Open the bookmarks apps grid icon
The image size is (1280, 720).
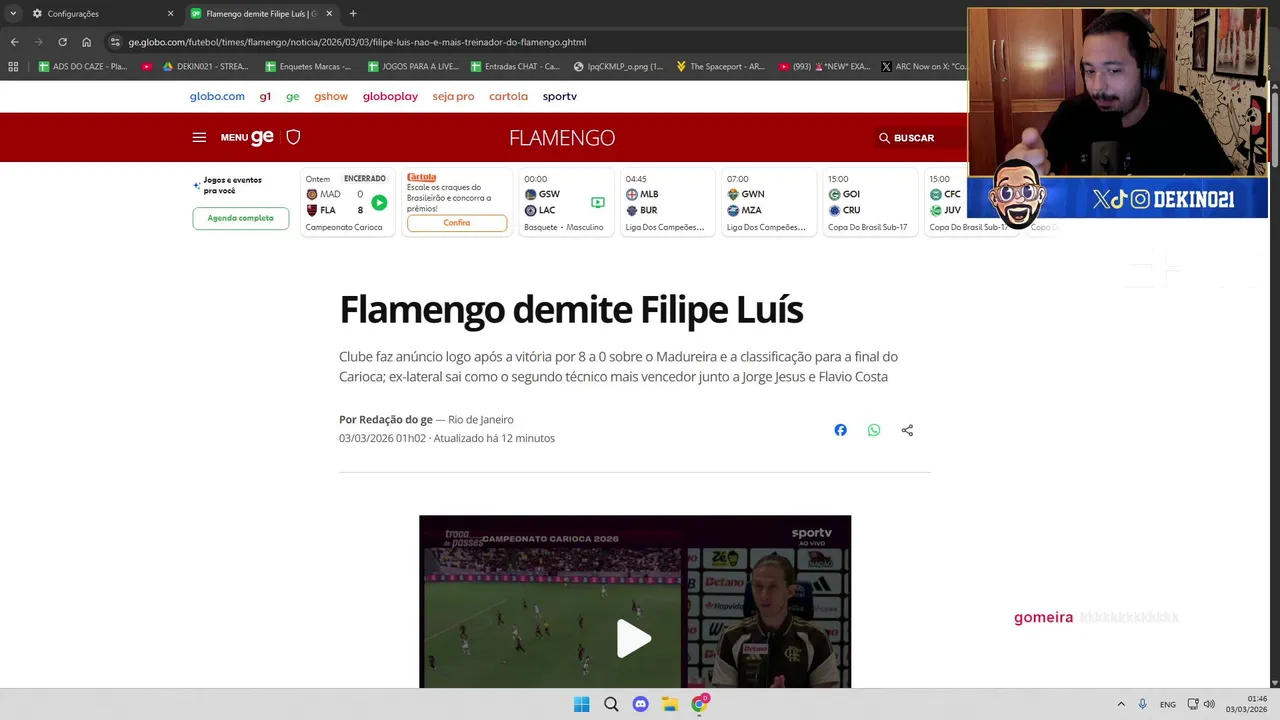click(x=13, y=67)
